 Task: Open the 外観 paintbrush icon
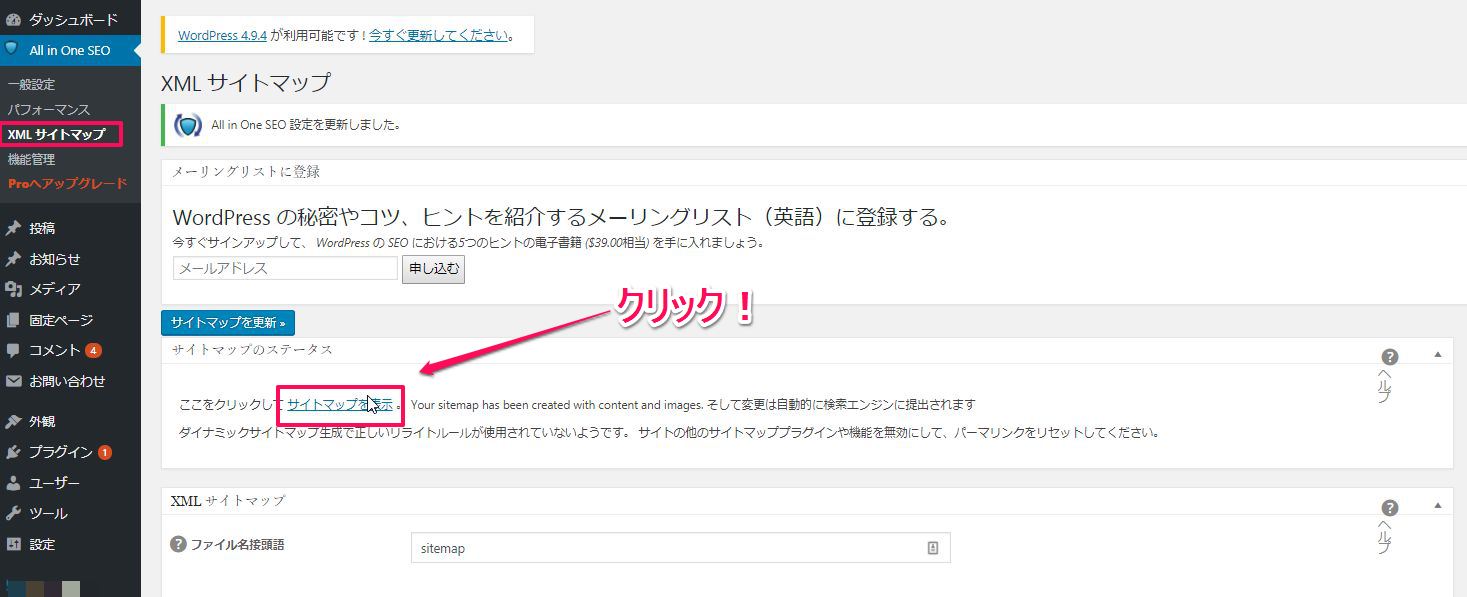[x=13, y=421]
